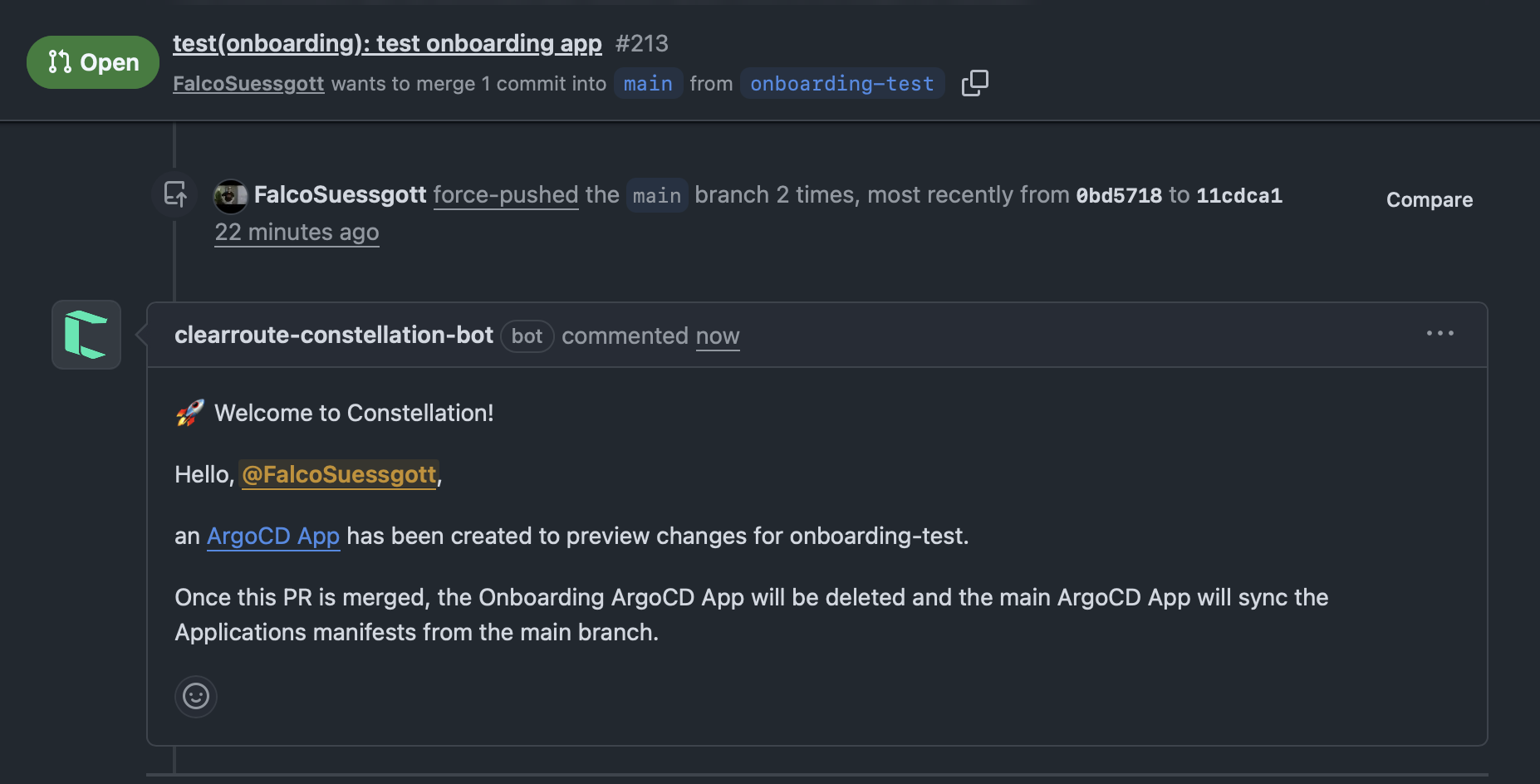Select the onboarding-test head branch label
1540x784 pixels.
pyautogui.click(x=841, y=84)
